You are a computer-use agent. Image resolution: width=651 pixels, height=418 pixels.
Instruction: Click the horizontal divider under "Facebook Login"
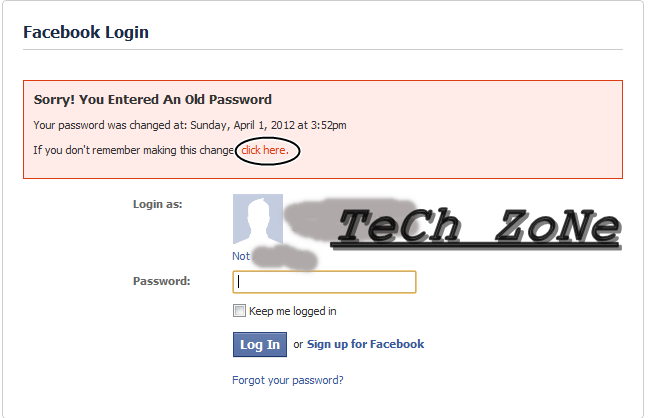coord(323,50)
